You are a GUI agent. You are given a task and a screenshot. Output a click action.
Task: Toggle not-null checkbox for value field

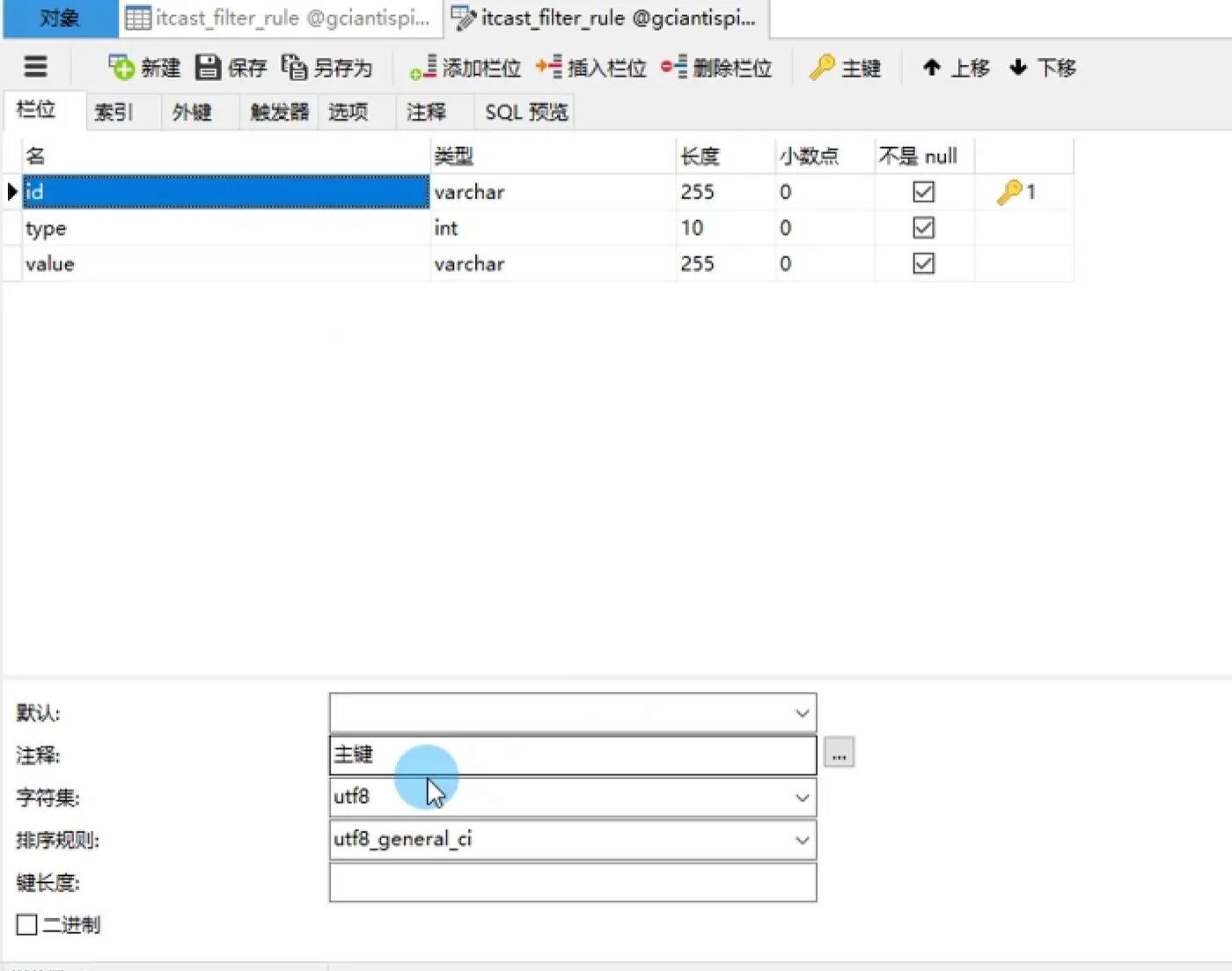coord(923,263)
